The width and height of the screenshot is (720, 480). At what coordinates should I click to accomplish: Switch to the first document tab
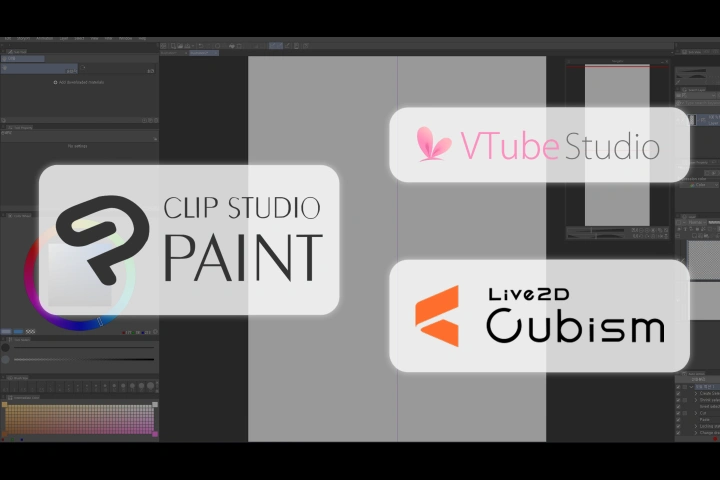pyautogui.click(x=174, y=53)
